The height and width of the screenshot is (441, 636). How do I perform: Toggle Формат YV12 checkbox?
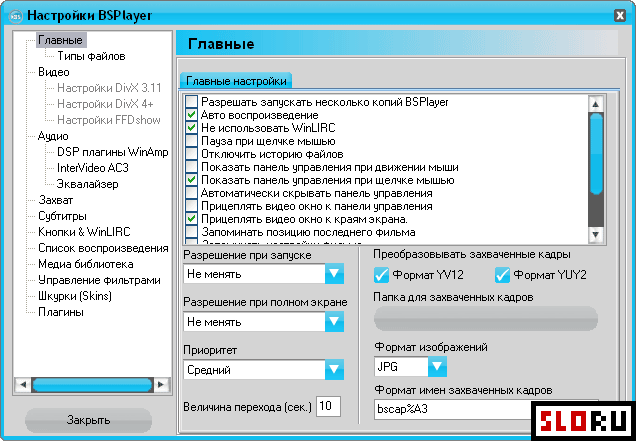381,275
